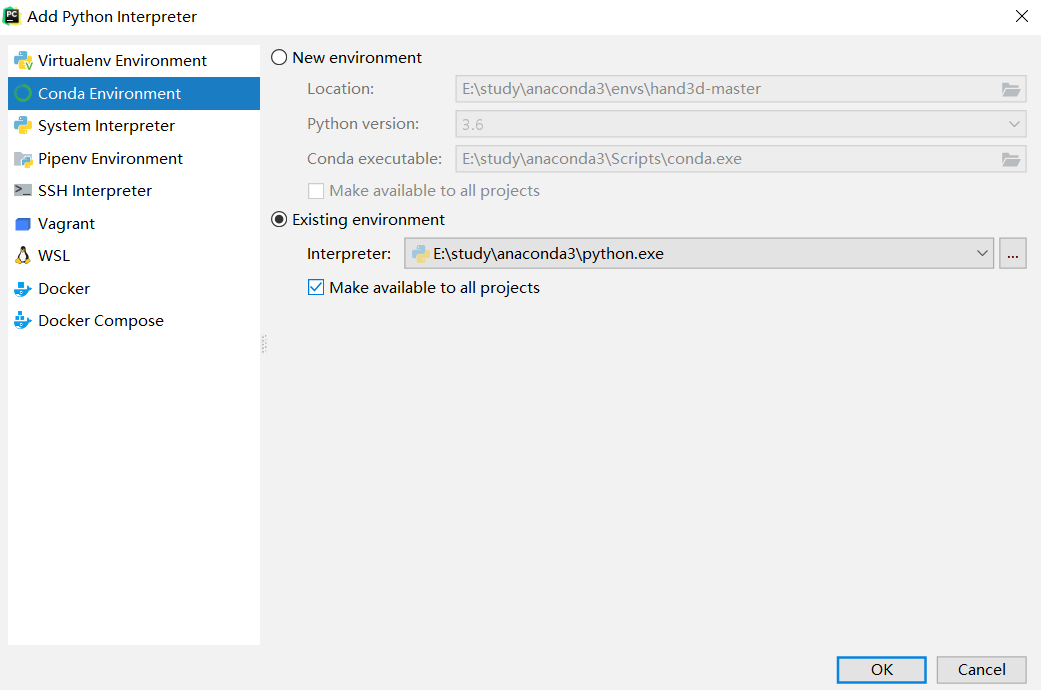This screenshot has width=1041, height=690.
Task: Expand the Python version dropdown
Action: tap(1013, 125)
